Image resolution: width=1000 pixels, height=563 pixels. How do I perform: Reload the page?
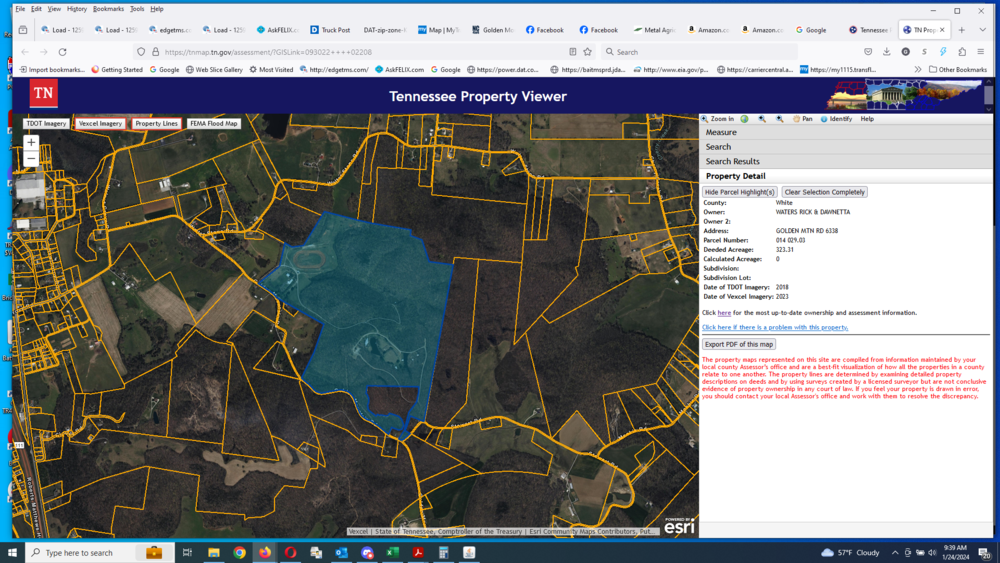[62, 52]
